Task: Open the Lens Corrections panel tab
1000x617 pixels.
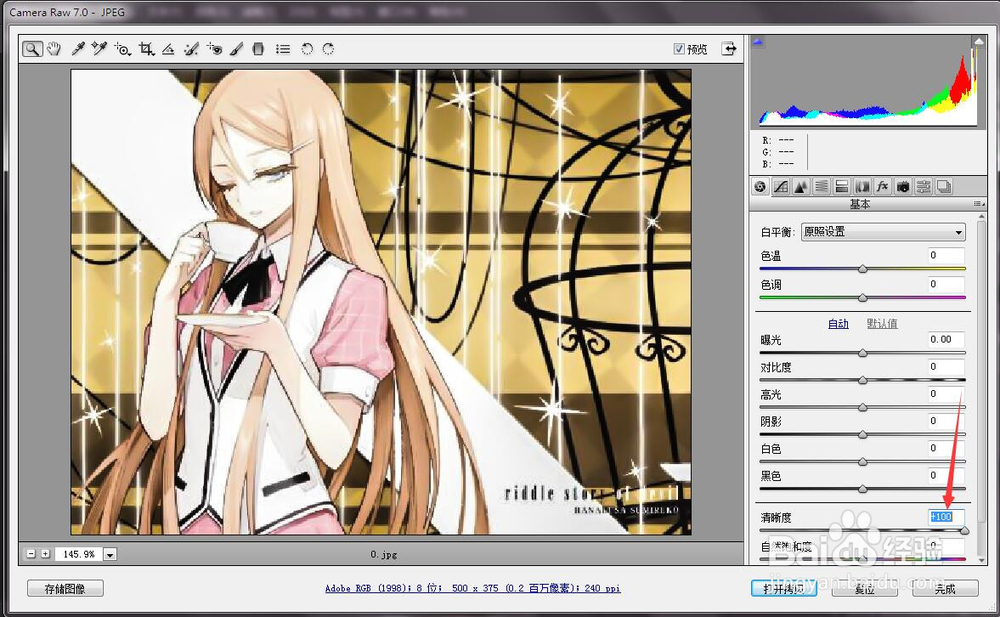Action: click(862, 186)
